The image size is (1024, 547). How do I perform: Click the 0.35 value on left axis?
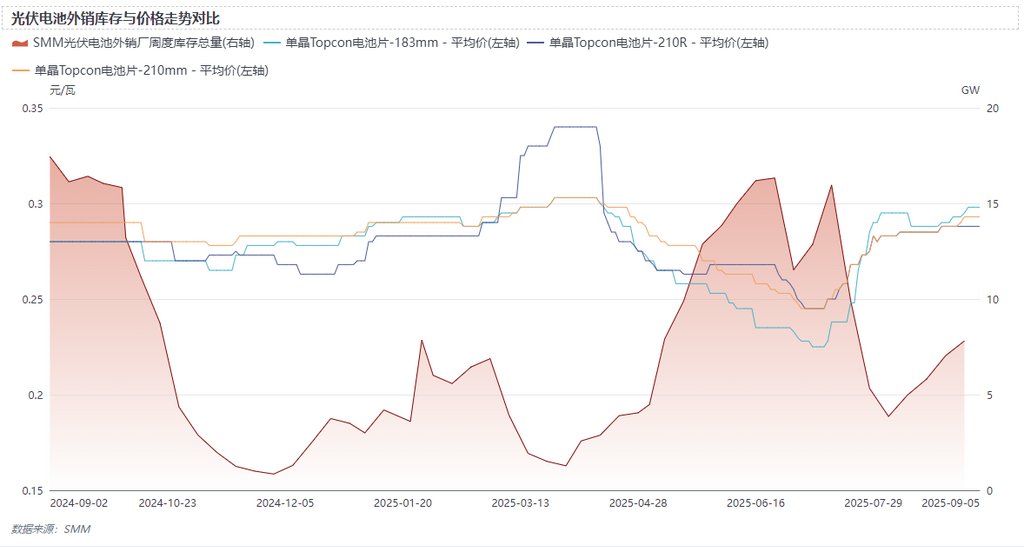click(x=32, y=108)
